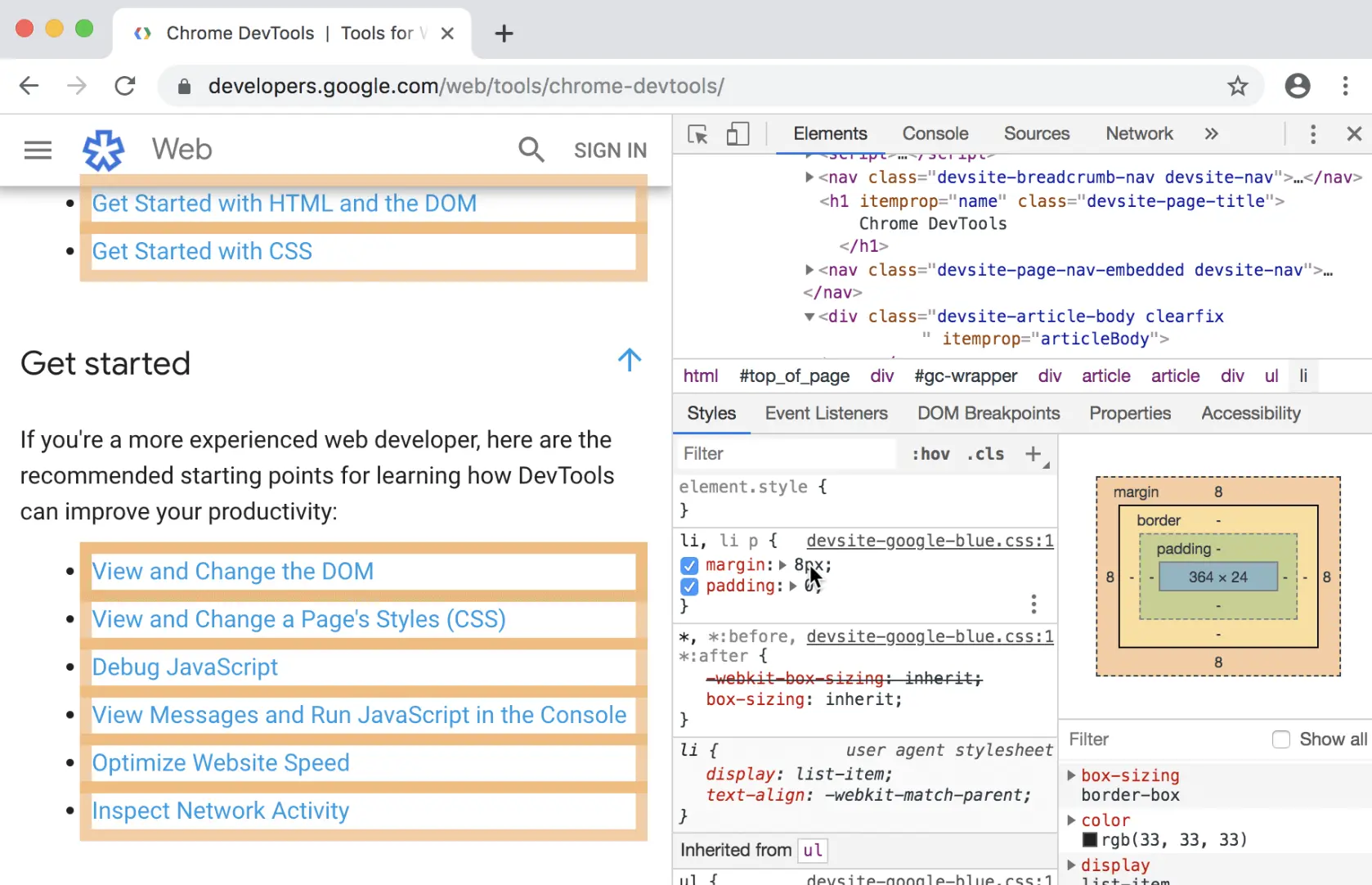Expand the devsite-breadcrumb-nav node
The height and width of the screenshot is (885, 1372).
[809, 177]
